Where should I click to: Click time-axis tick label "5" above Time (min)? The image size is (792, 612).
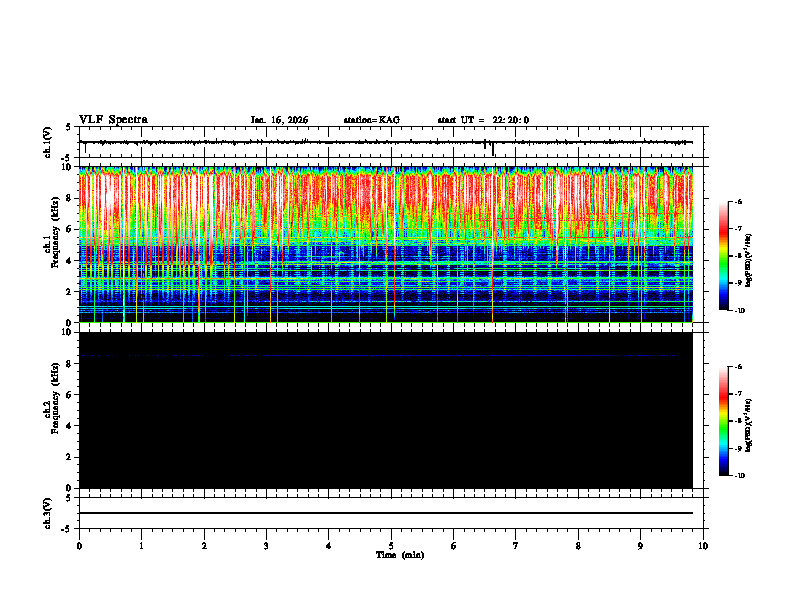point(391,546)
